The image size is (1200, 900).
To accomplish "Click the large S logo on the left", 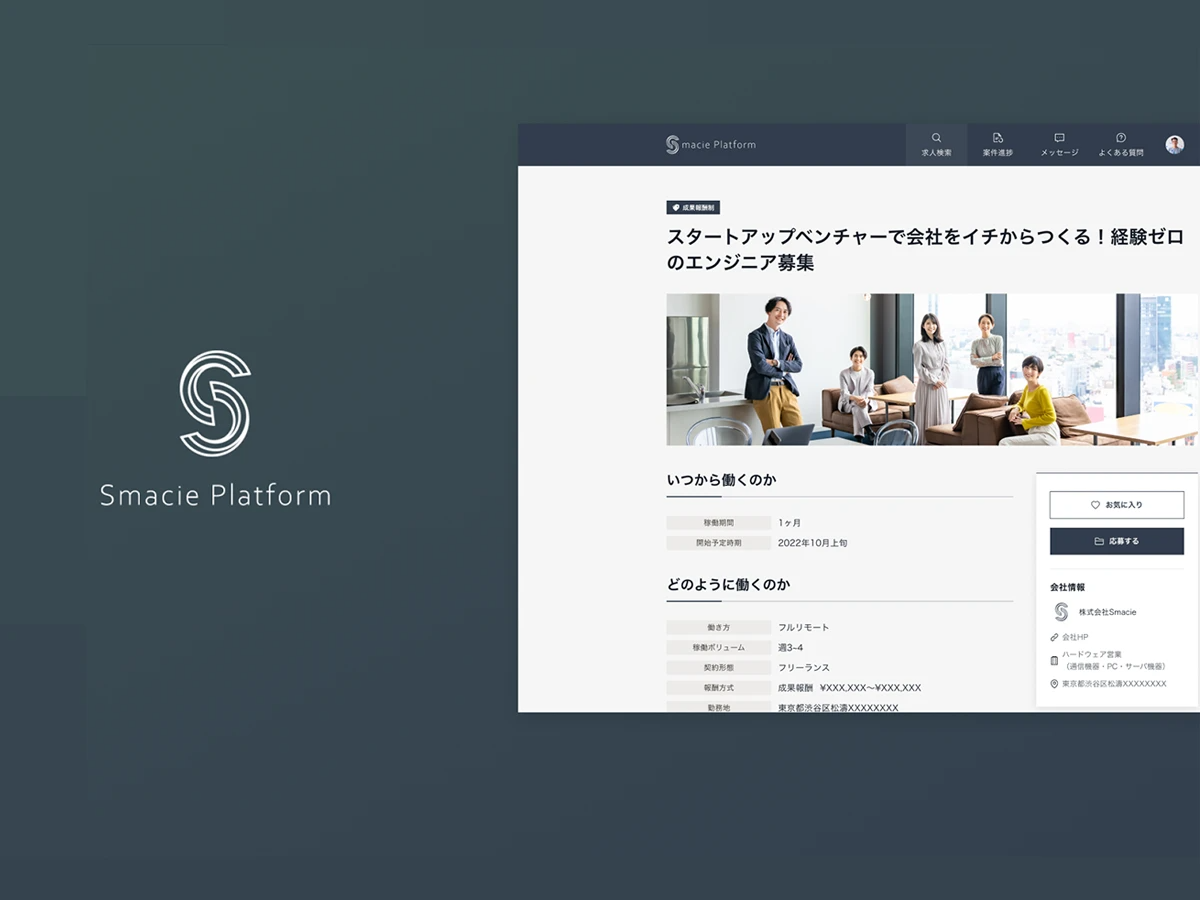I will click(215, 403).
